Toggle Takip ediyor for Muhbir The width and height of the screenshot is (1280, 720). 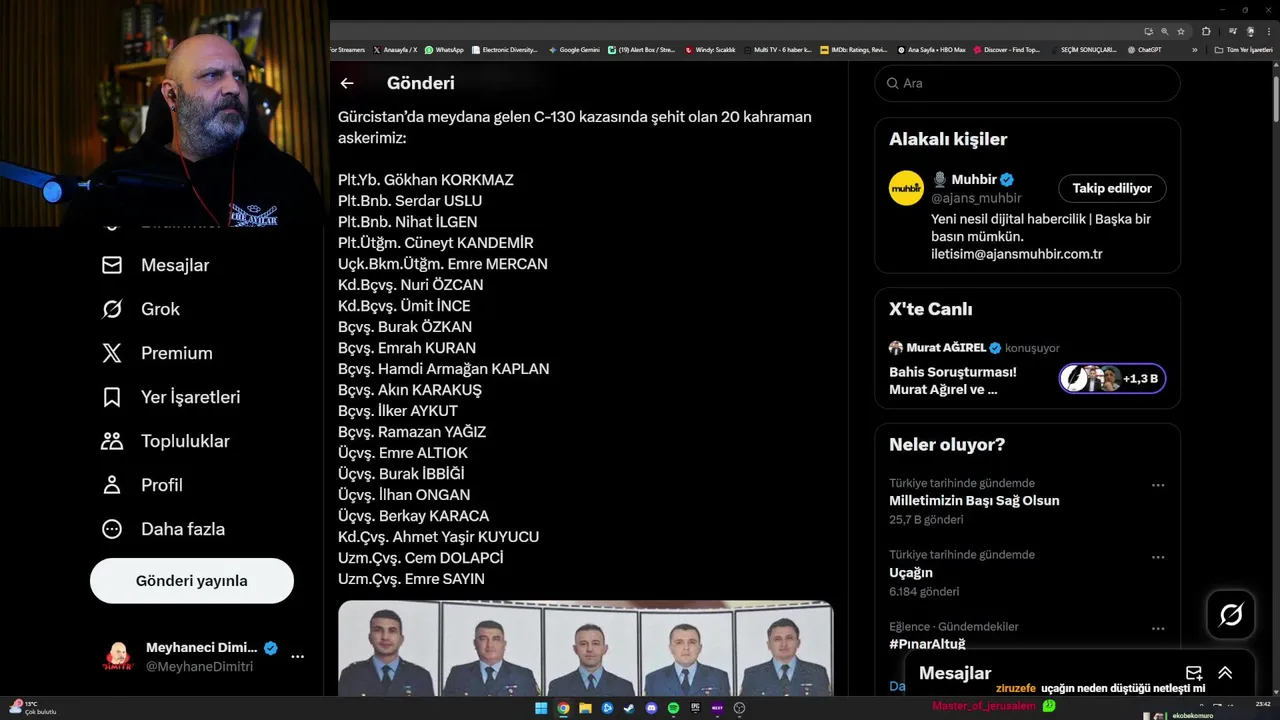1112,188
